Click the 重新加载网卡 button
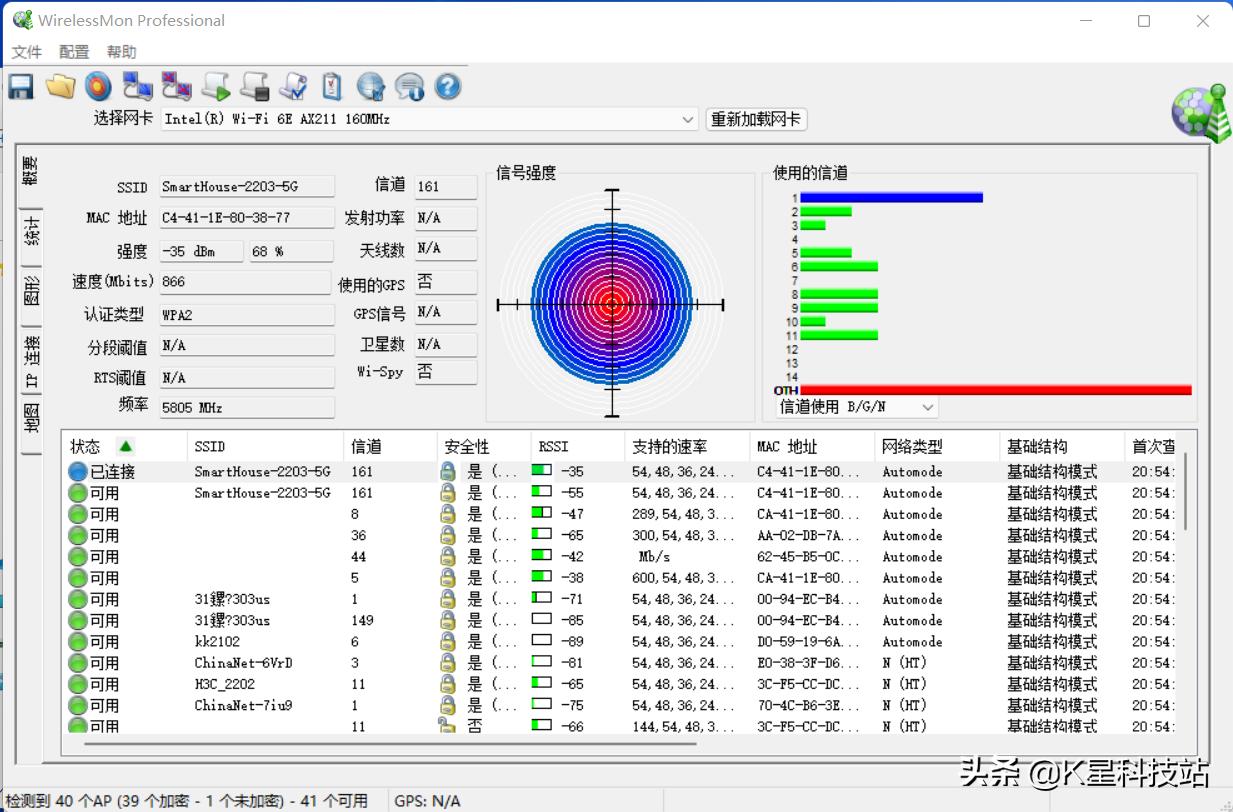 [756, 119]
